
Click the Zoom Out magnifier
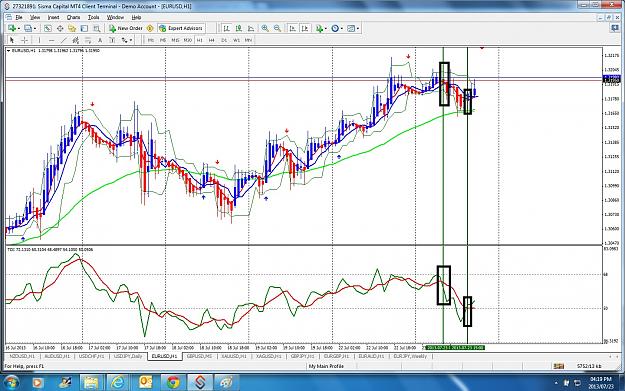click(x=277, y=28)
